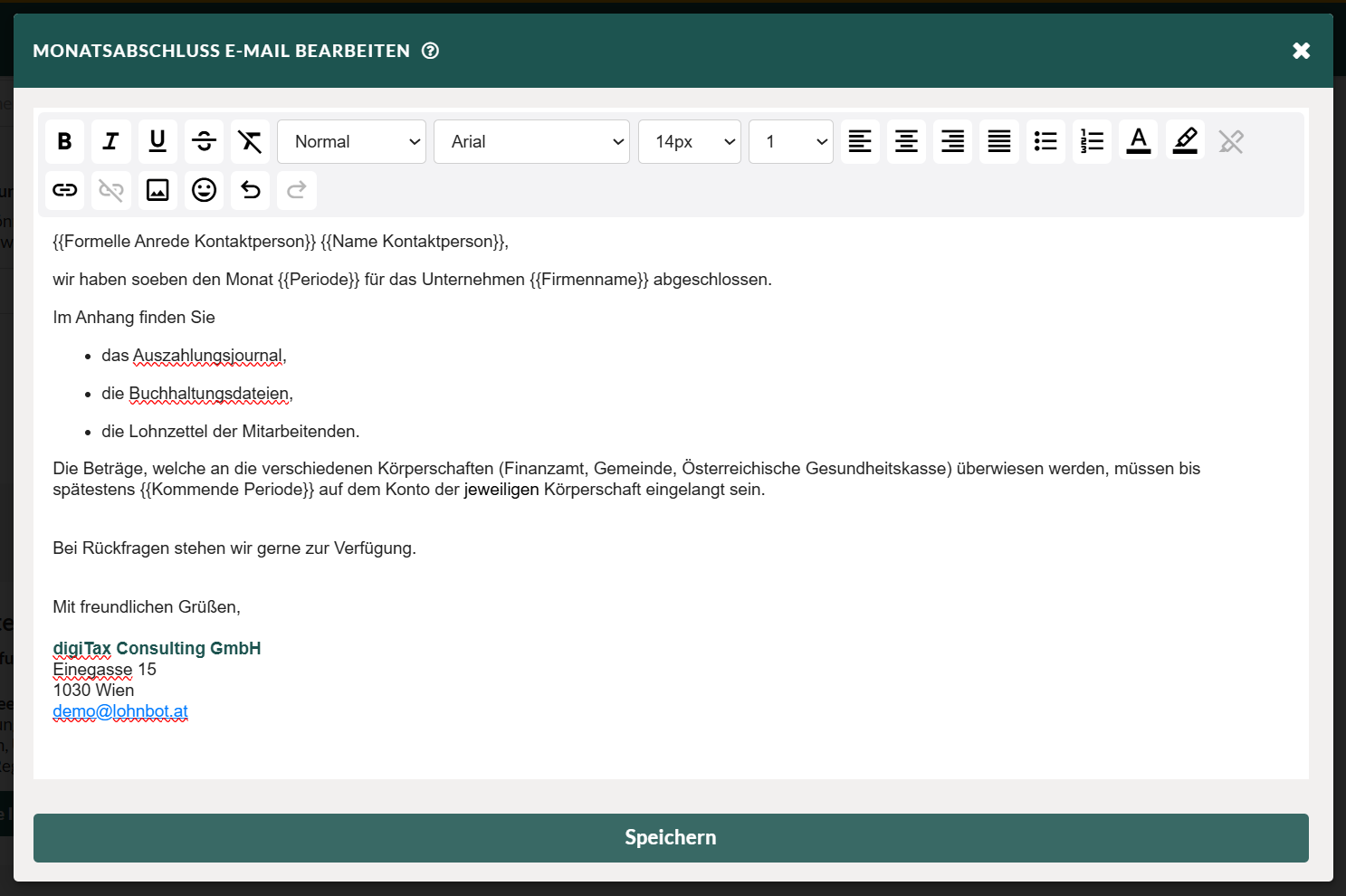The height and width of the screenshot is (896, 1346).
Task: Click the text "digiTax Consulting GmbH"
Action: (x=157, y=648)
